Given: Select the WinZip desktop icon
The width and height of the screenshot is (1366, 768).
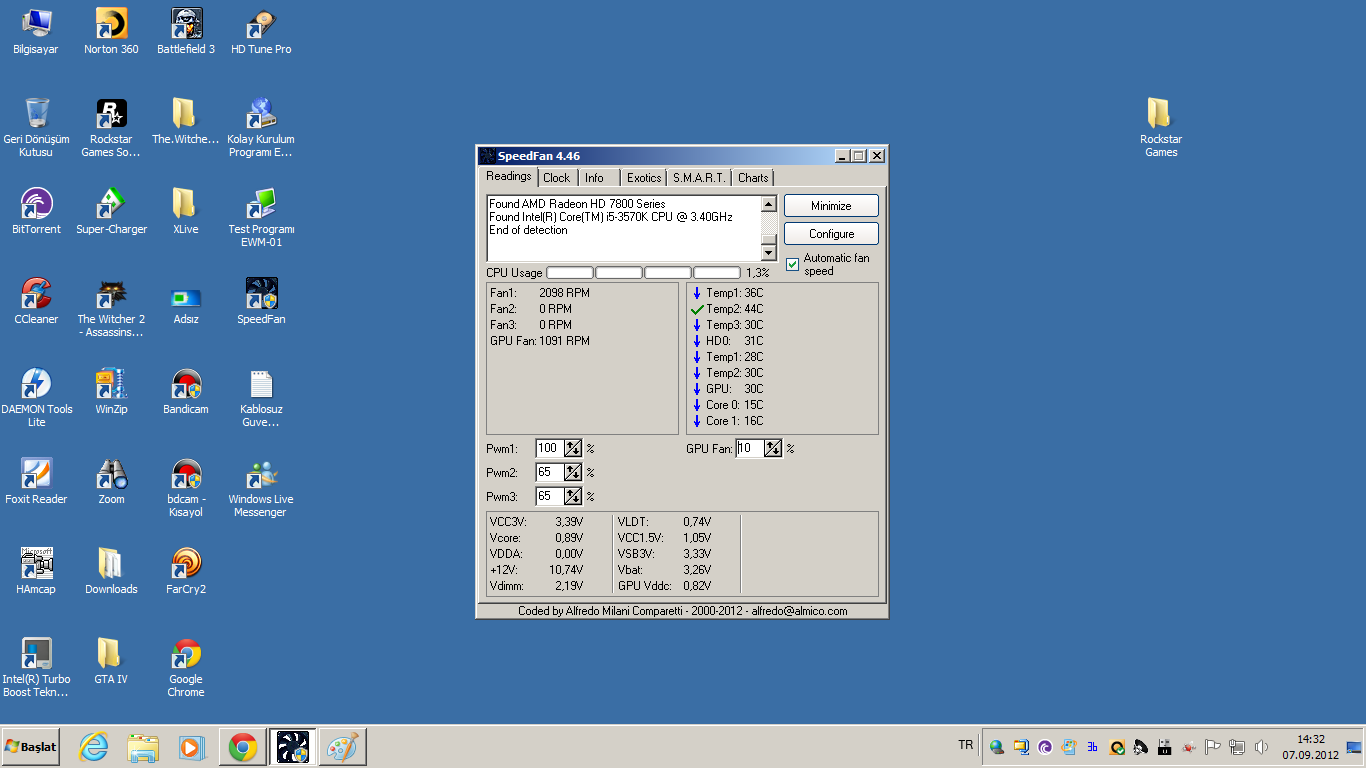Looking at the screenshot, I should pyautogui.click(x=111, y=391).
